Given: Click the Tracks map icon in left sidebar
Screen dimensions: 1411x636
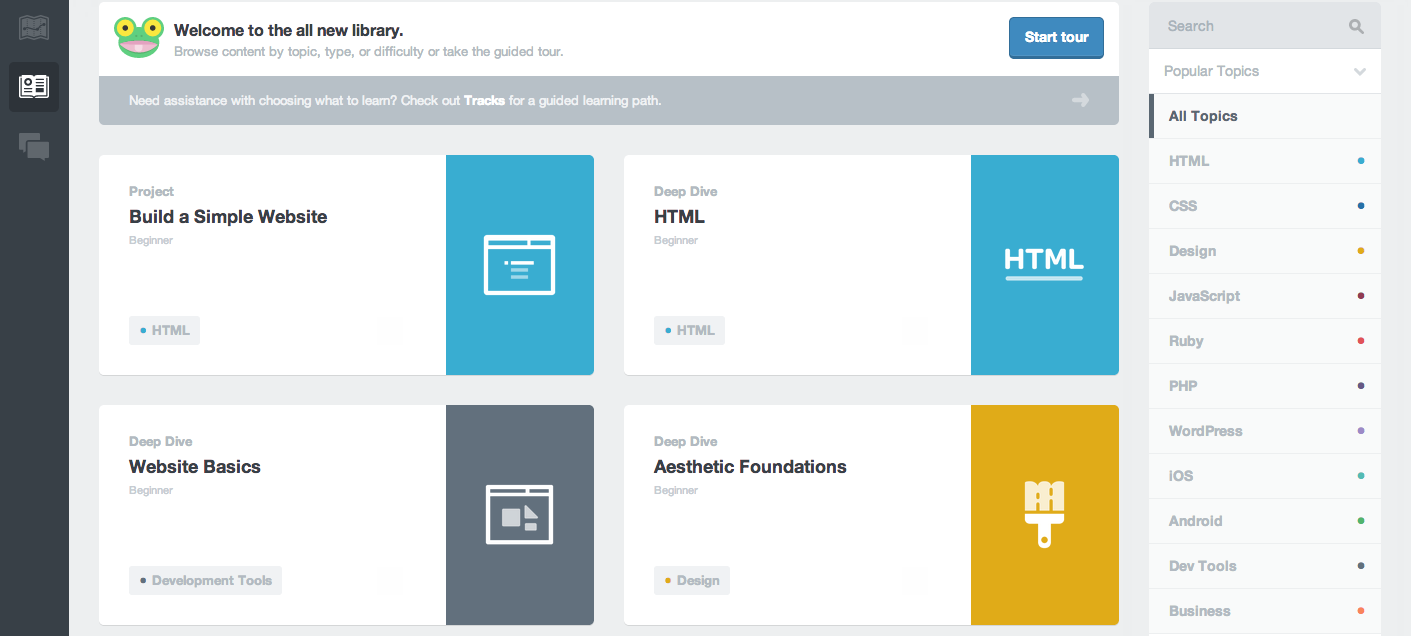Looking at the screenshot, I should click(x=34, y=27).
